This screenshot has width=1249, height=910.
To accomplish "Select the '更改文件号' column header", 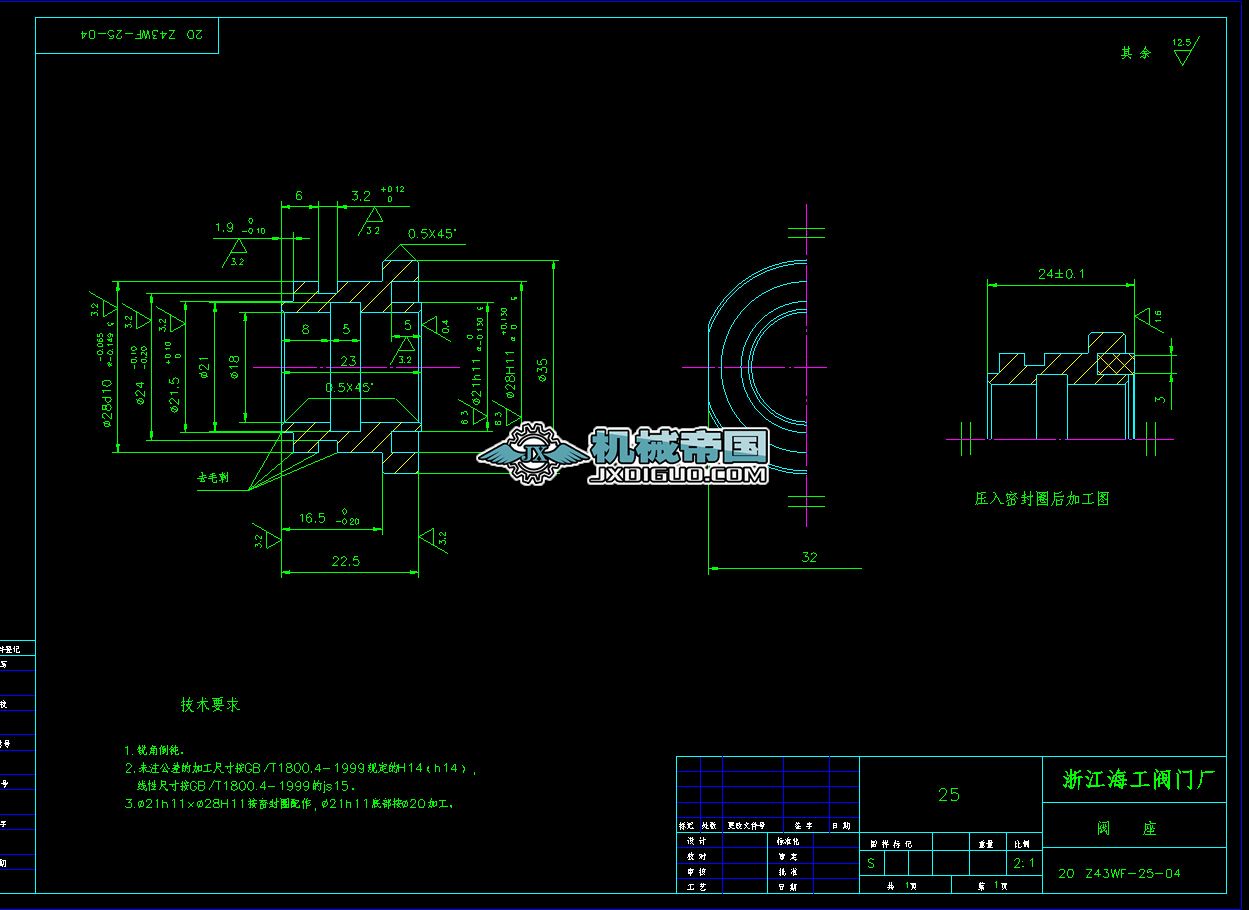I will click(746, 826).
